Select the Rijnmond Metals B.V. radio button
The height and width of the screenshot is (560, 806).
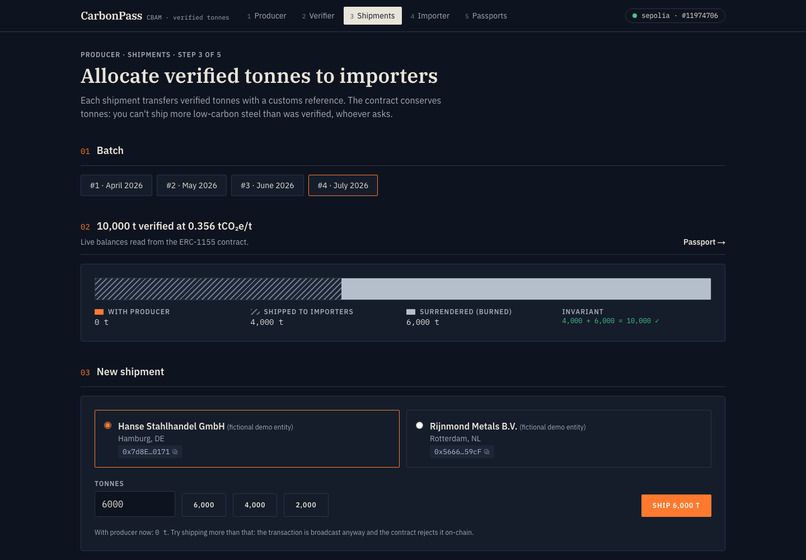coord(419,425)
